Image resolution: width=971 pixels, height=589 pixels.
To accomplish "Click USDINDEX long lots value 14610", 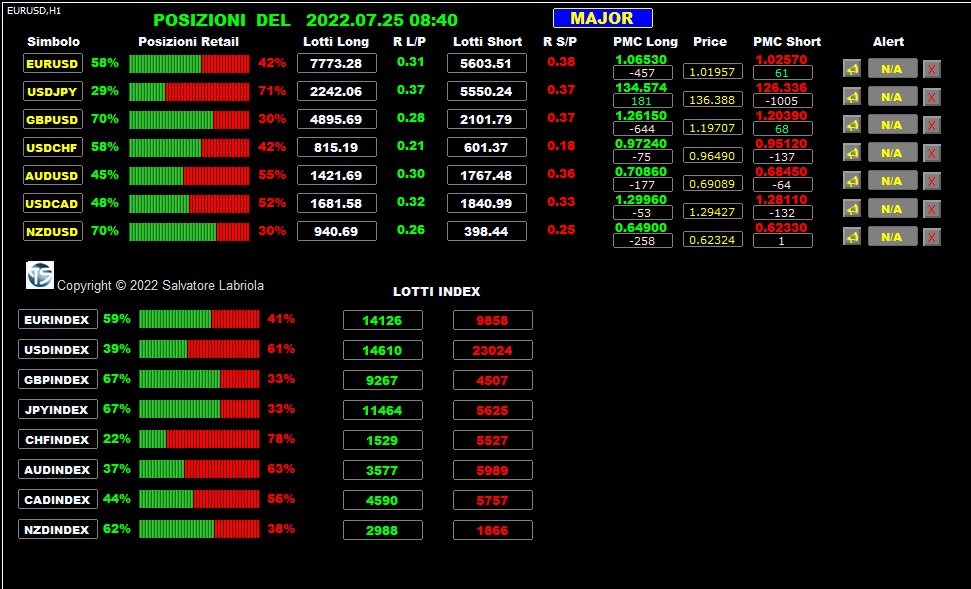I will (383, 350).
